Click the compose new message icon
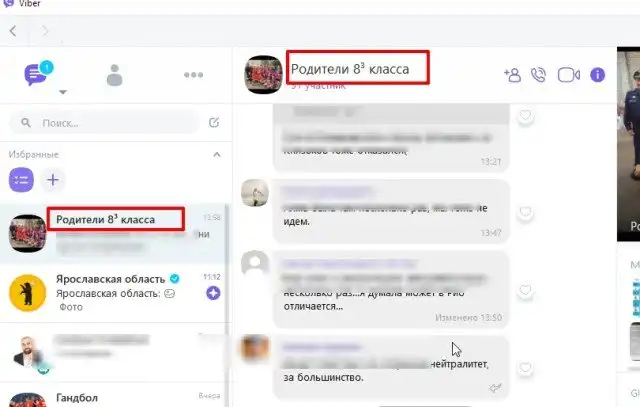 [x=214, y=122]
